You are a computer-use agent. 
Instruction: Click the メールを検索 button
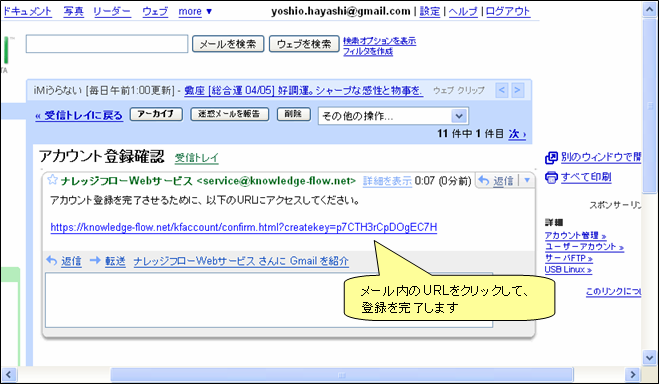click(228, 44)
